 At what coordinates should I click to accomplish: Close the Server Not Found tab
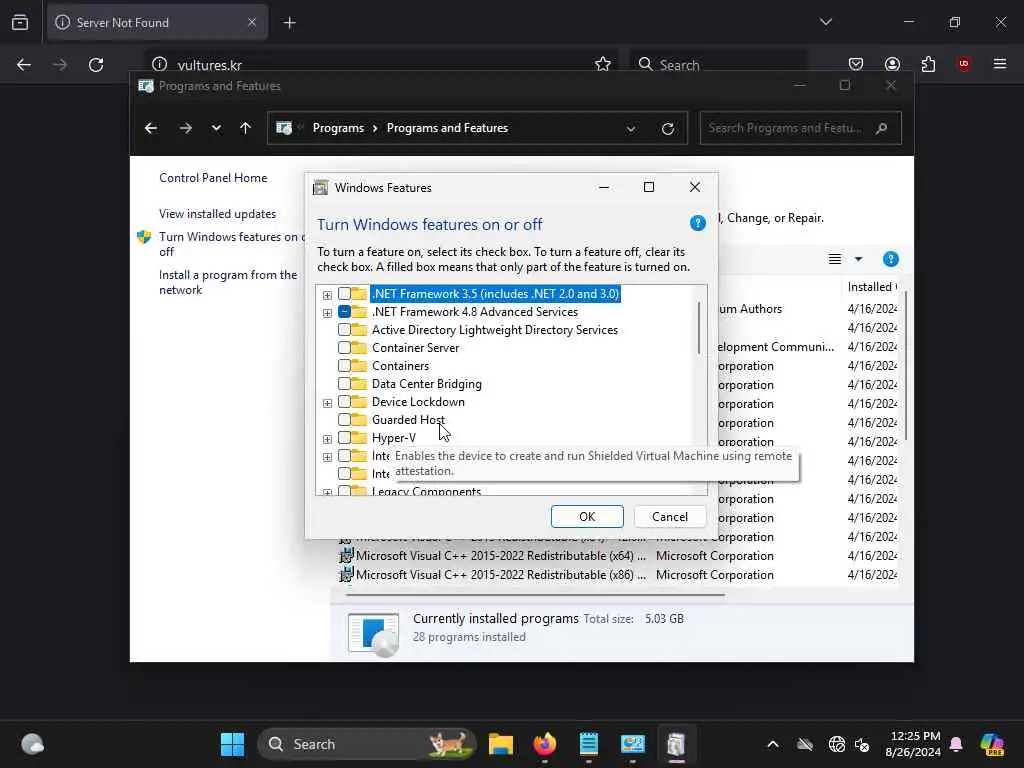click(x=252, y=22)
